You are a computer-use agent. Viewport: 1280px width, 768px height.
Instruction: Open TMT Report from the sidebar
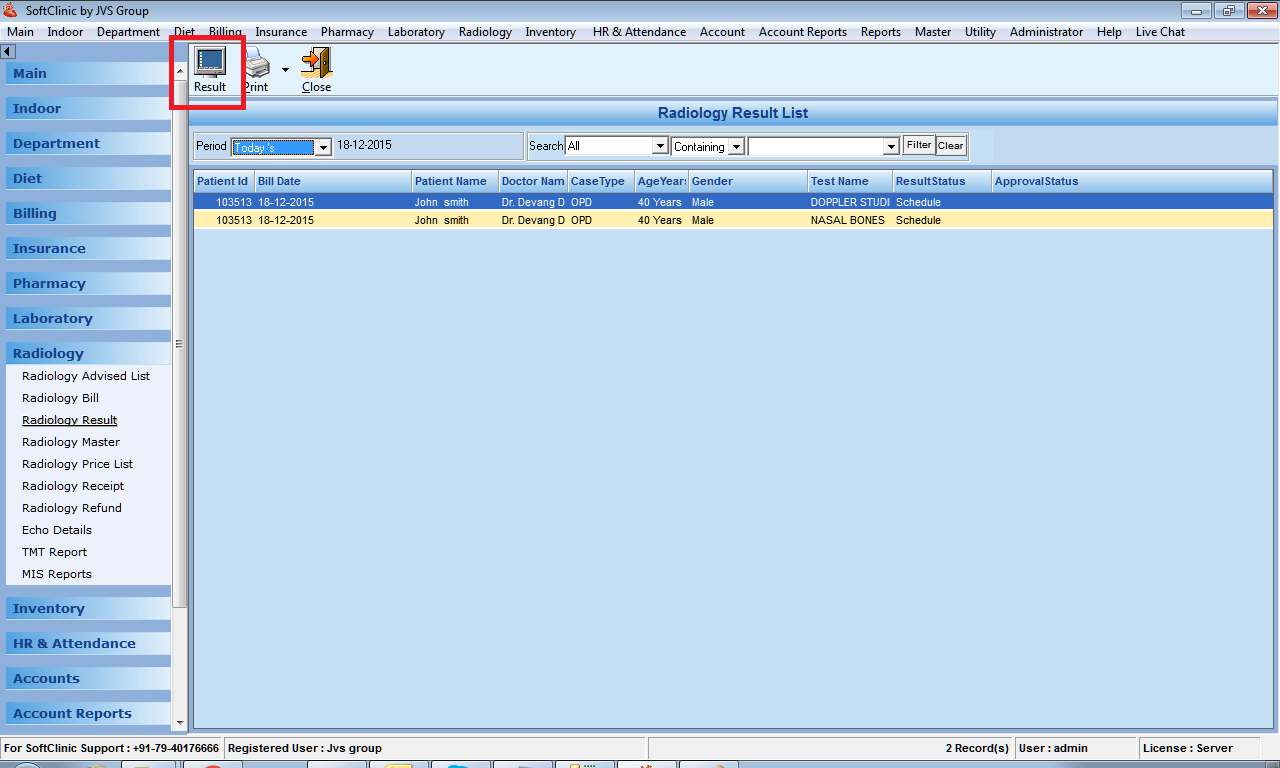point(54,552)
